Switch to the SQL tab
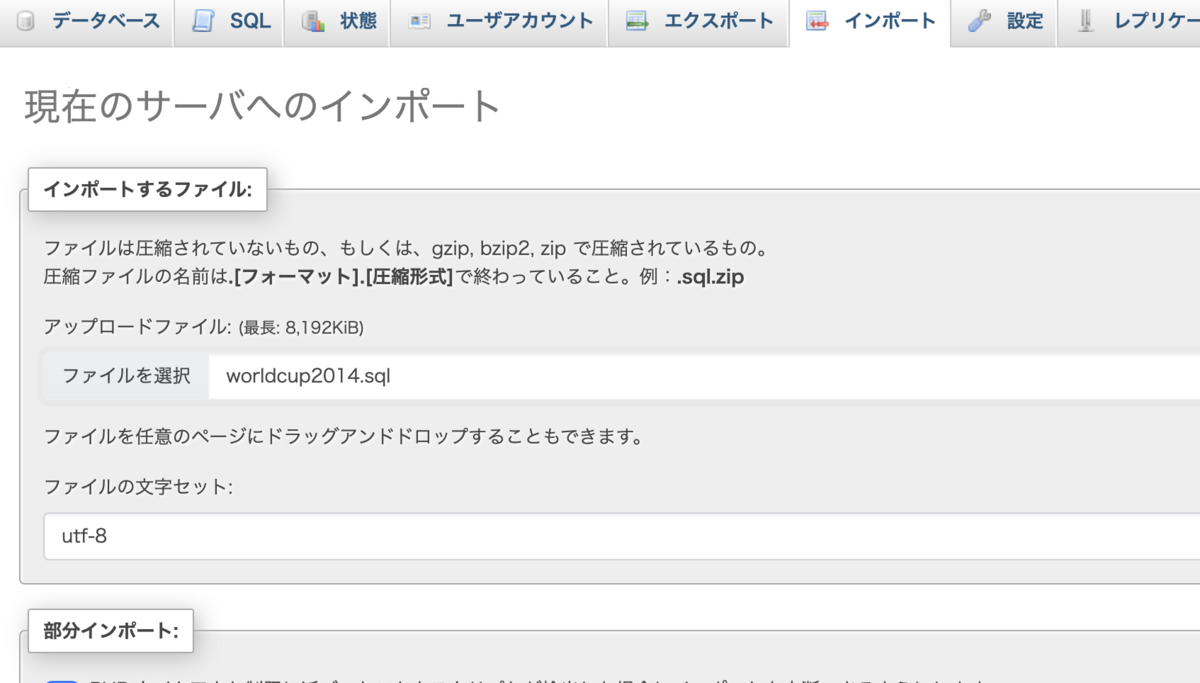 (x=228, y=19)
